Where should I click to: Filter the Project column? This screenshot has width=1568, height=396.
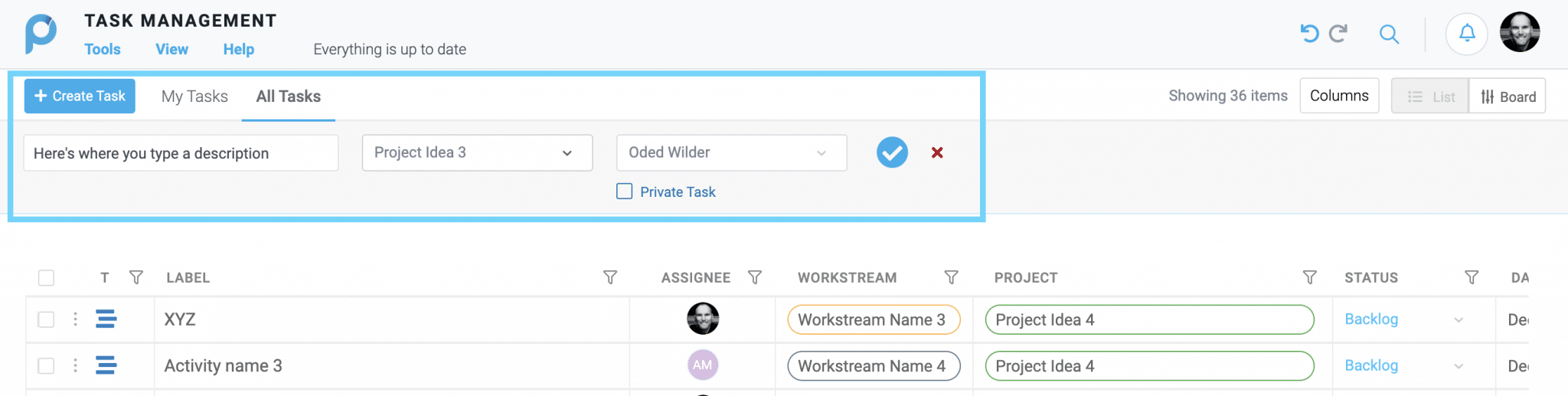(1310, 277)
